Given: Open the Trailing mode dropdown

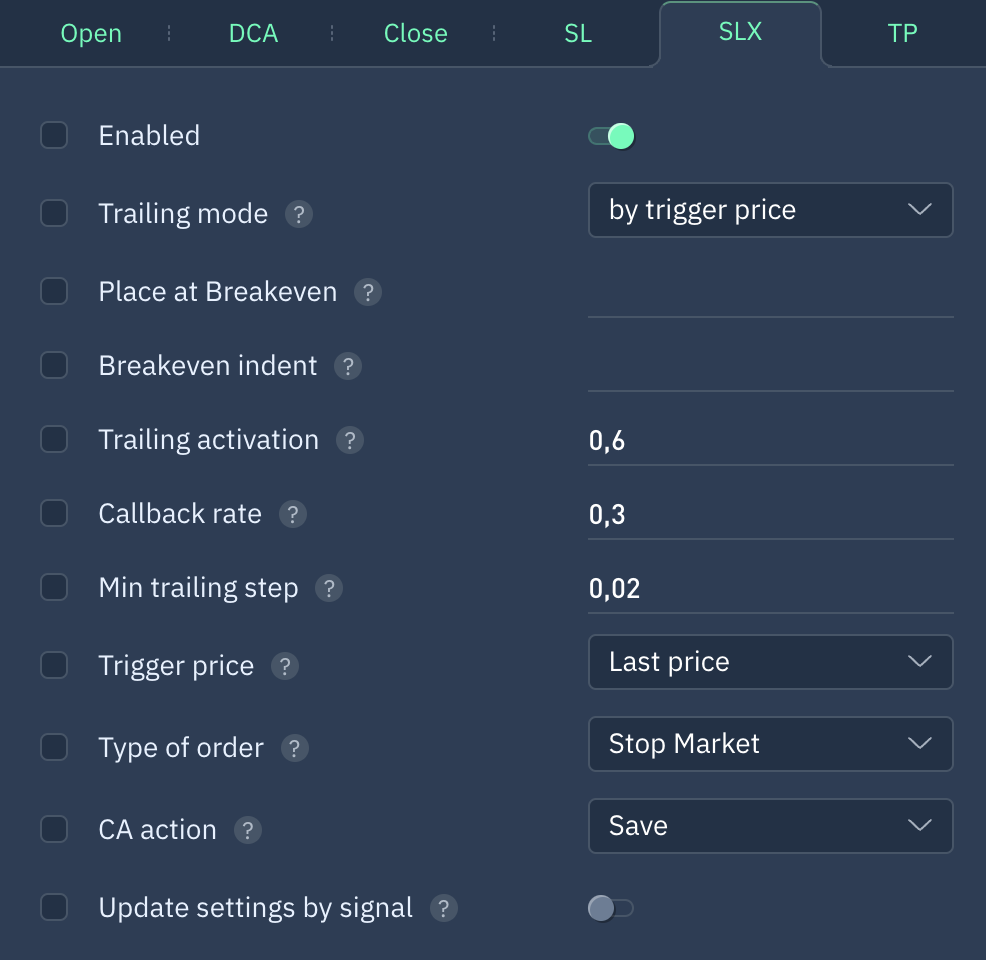Looking at the screenshot, I should 770,210.
